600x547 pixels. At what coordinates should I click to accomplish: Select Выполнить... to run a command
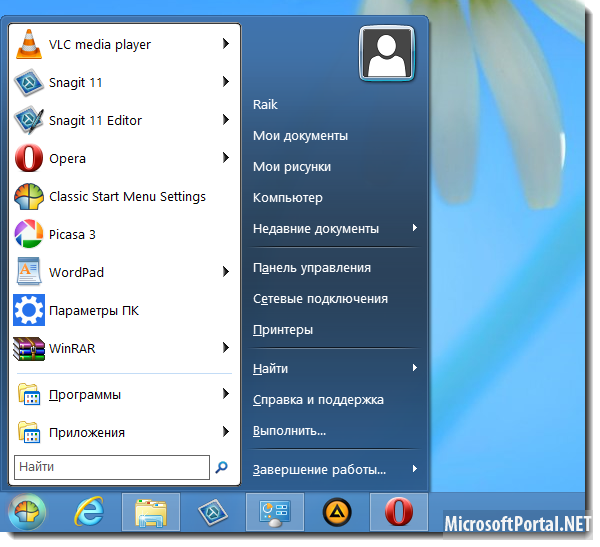289,431
